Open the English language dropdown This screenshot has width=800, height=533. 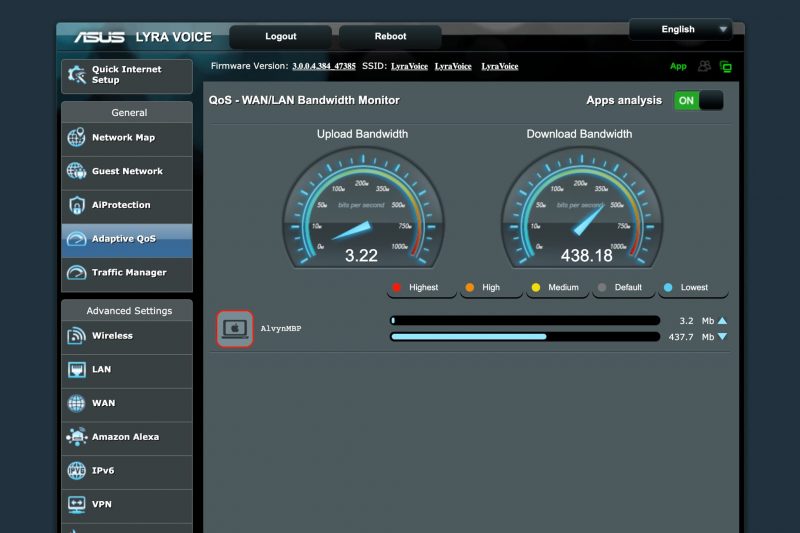pyautogui.click(x=681, y=30)
